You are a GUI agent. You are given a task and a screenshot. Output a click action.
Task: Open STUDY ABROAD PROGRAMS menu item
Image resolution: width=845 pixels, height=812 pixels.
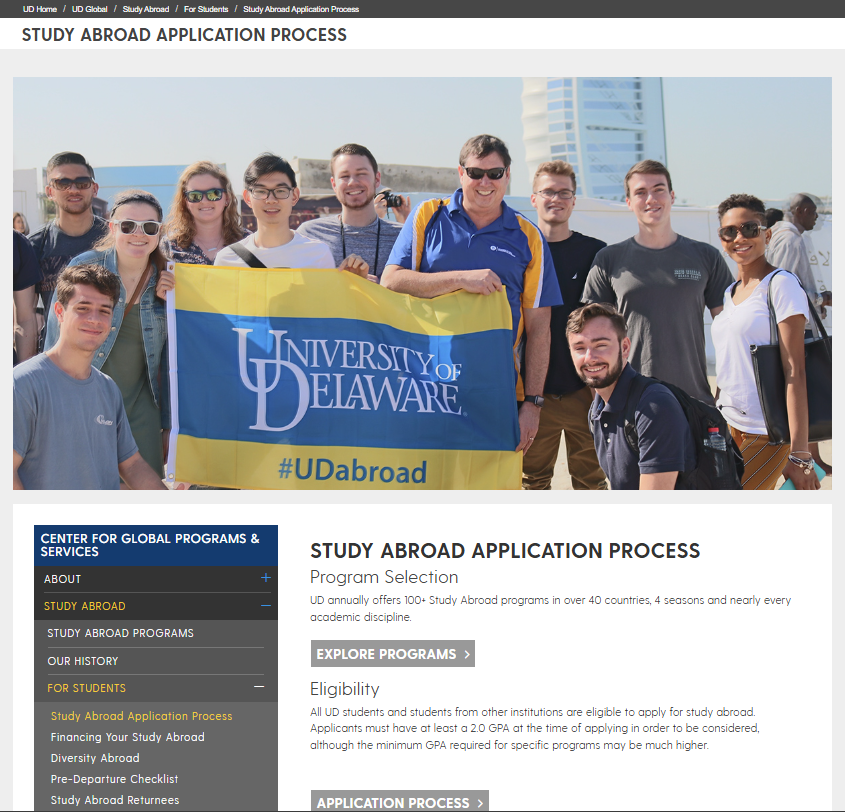tap(120, 633)
